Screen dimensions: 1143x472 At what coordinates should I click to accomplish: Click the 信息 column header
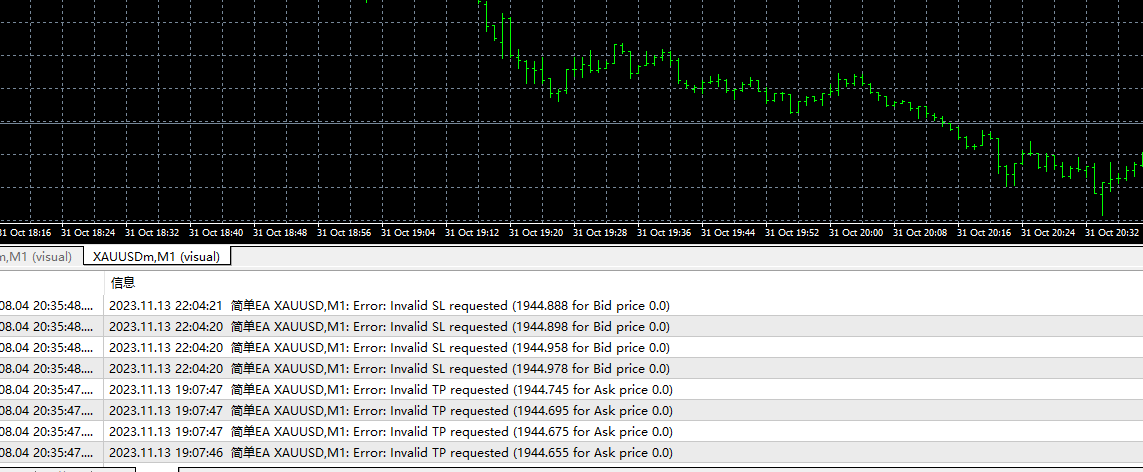(x=122, y=283)
